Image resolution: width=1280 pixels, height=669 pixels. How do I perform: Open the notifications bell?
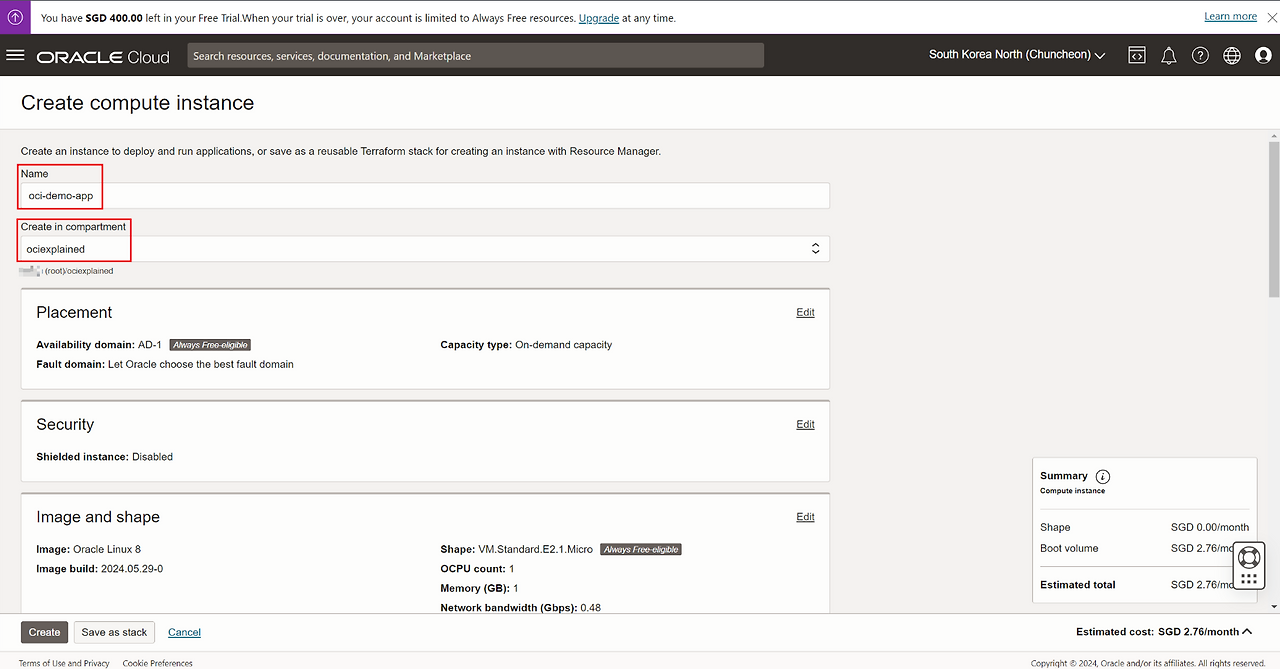click(x=1168, y=56)
